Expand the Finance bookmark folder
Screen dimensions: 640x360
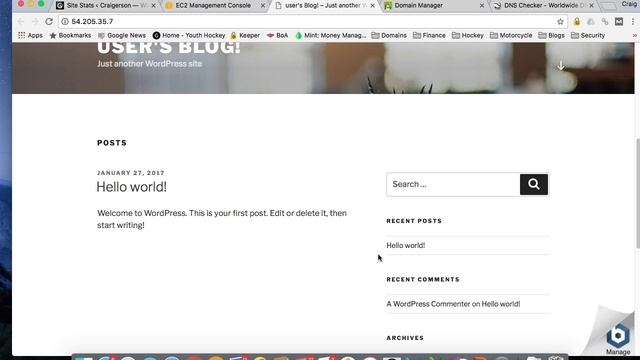tap(429, 36)
